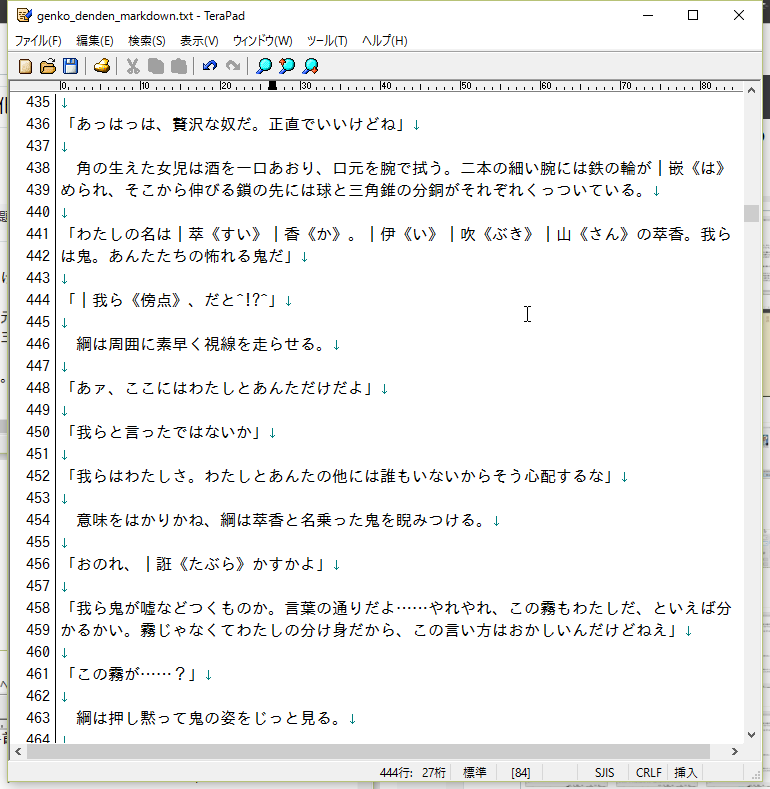The height and width of the screenshot is (789, 770).
Task: Place cursor in 「この霧が……？」 line
Action: 132,674
